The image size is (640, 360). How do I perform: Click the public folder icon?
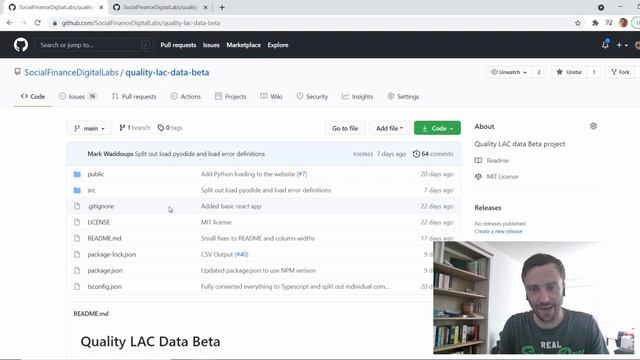pos(77,174)
